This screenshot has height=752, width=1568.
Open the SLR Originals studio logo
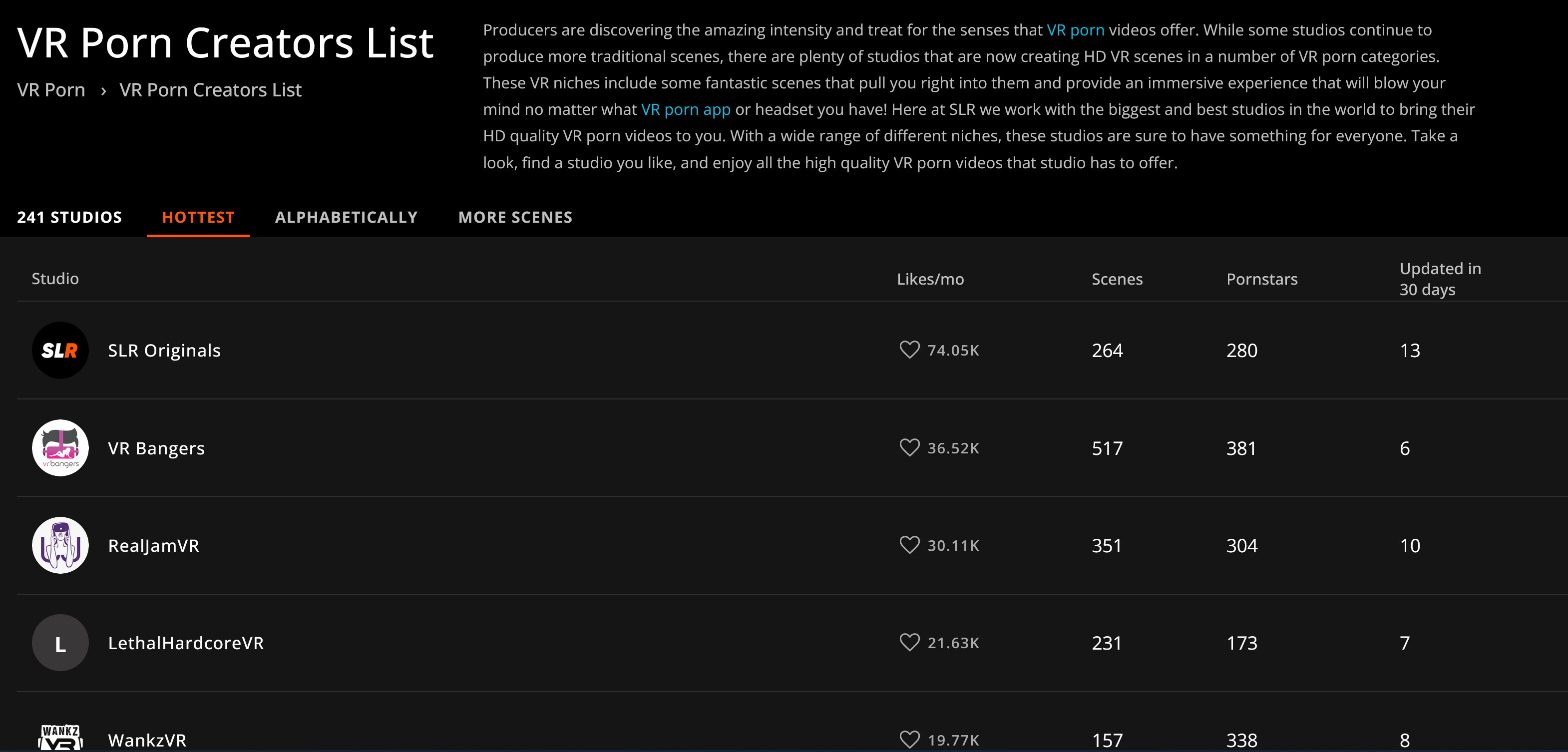(60, 350)
